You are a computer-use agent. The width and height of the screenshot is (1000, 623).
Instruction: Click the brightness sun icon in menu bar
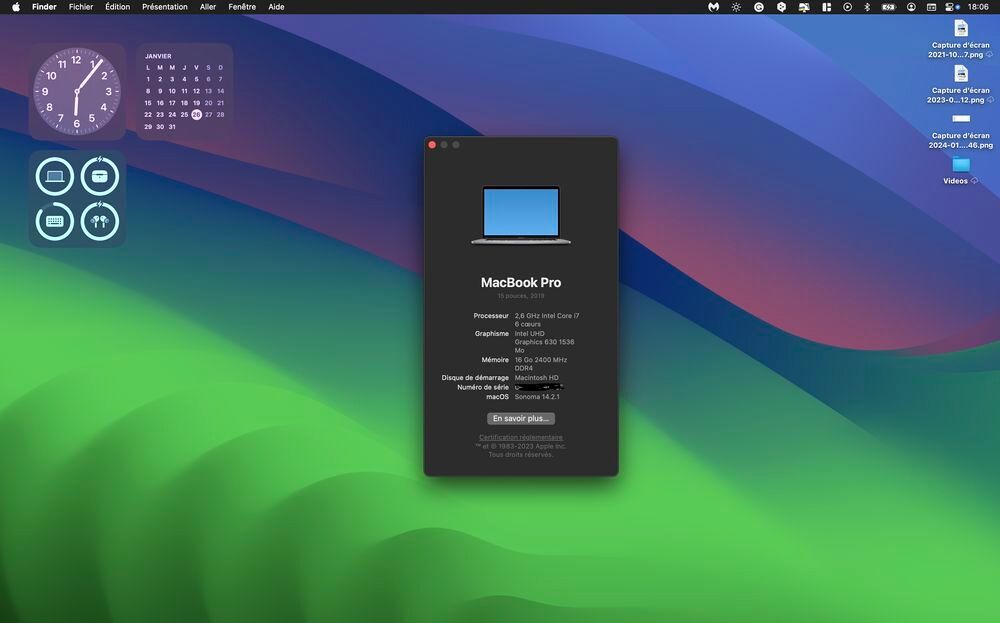tap(736, 7)
